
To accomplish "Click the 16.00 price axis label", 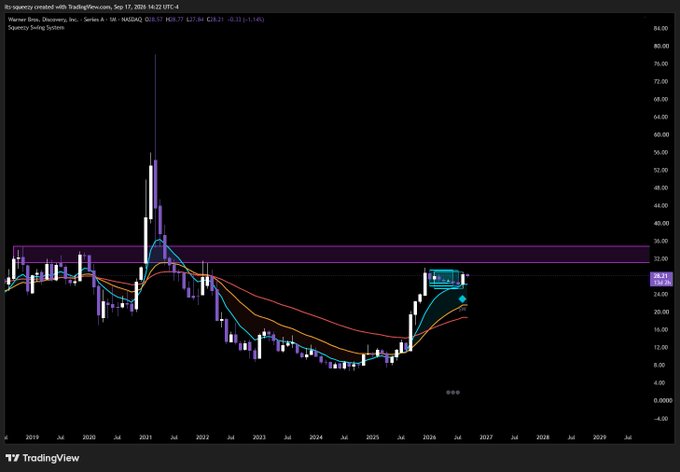I will click(x=661, y=330).
